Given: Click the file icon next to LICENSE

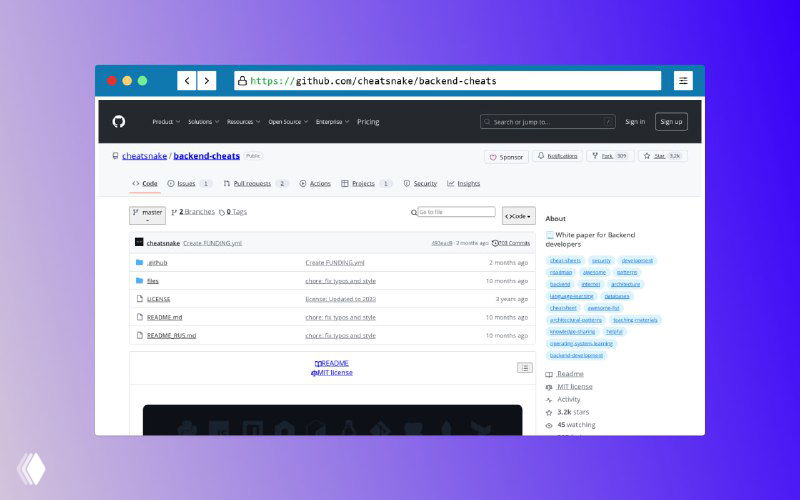Looking at the screenshot, I should coord(139,299).
